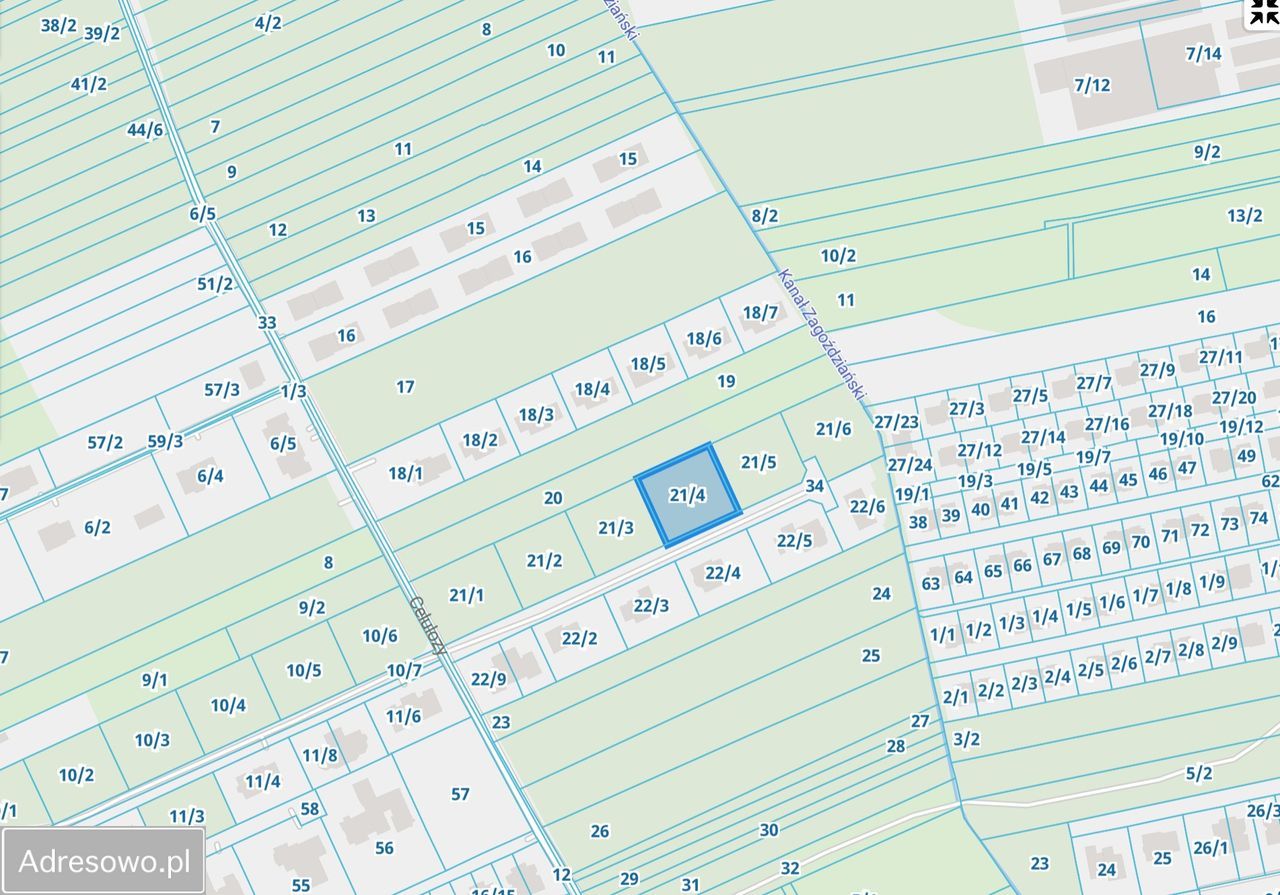Choose parcel 11/3

coord(186,816)
